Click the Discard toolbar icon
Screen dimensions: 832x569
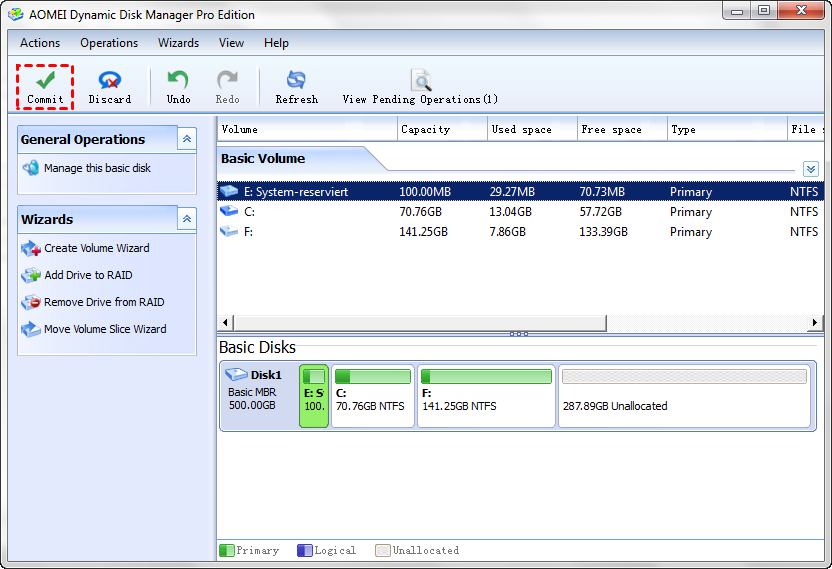tap(110, 81)
